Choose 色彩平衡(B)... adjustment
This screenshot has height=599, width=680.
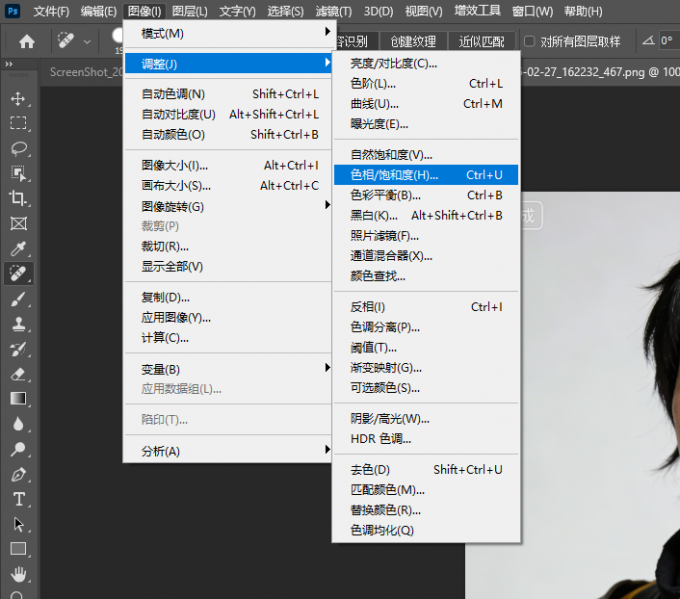pos(426,195)
